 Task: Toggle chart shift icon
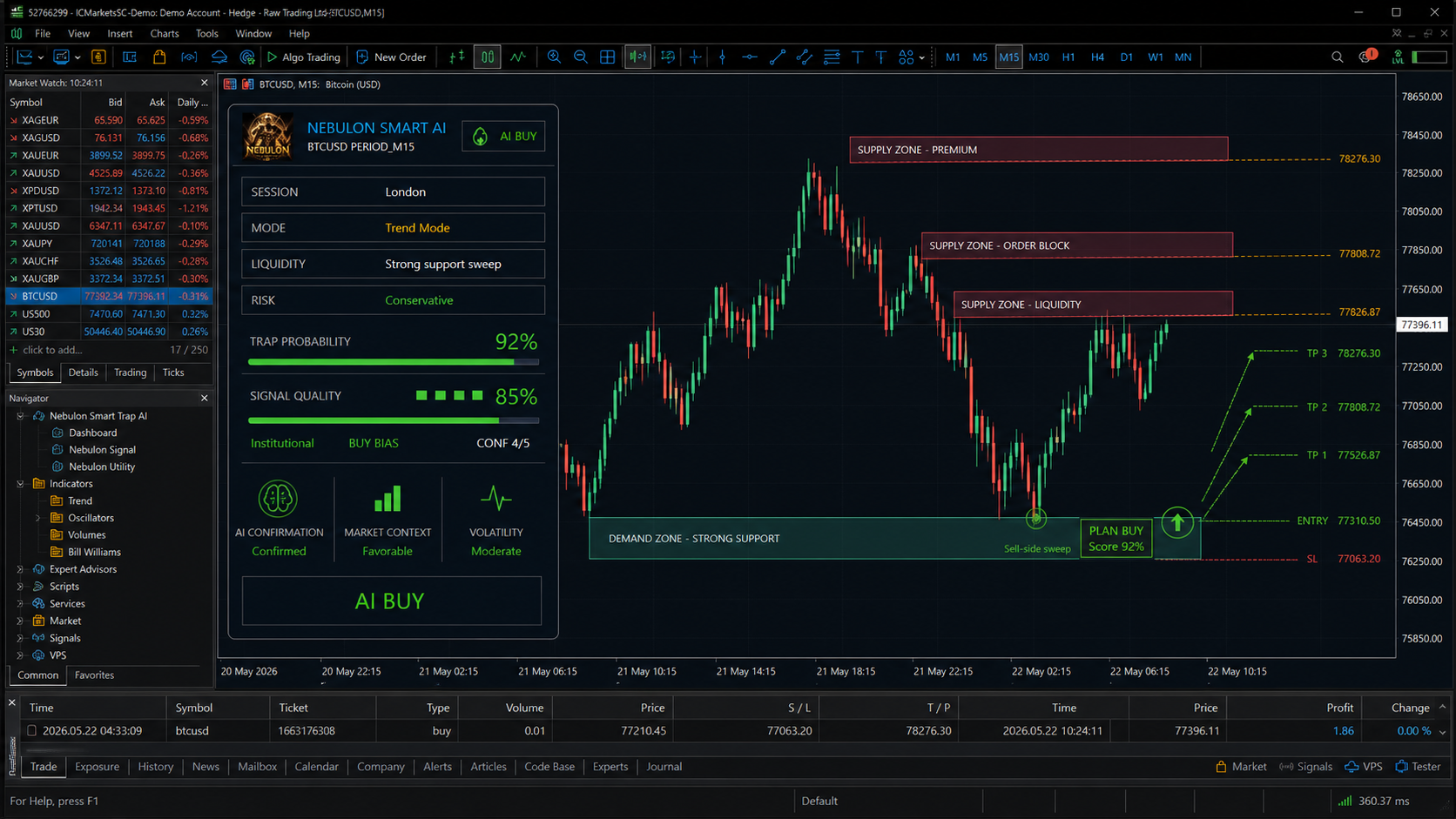(x=668, y=57)
